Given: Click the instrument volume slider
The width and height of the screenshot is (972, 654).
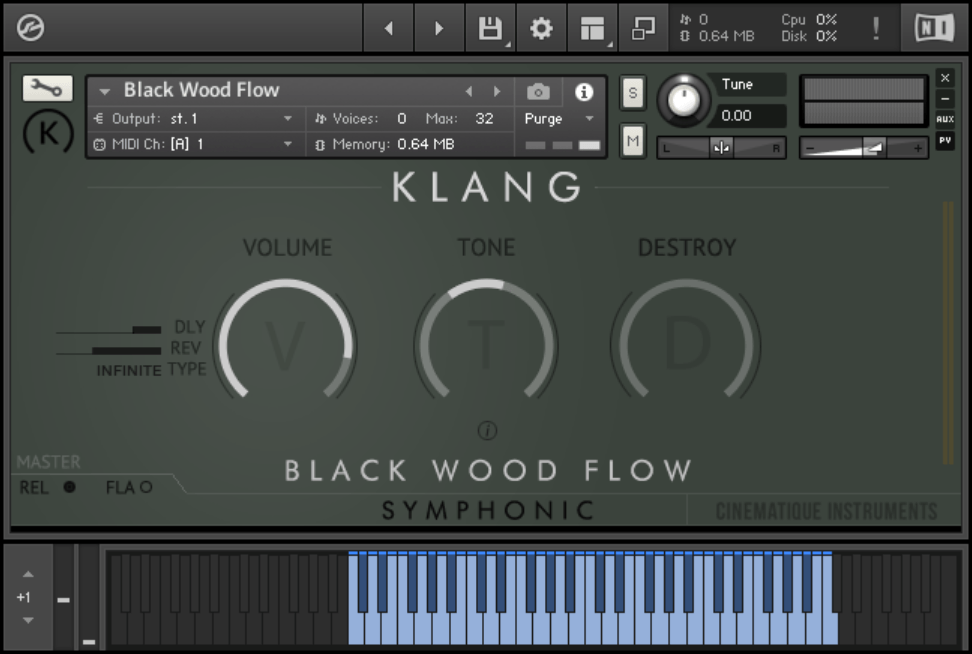Looking at the screenshot, I should point(864,148).
